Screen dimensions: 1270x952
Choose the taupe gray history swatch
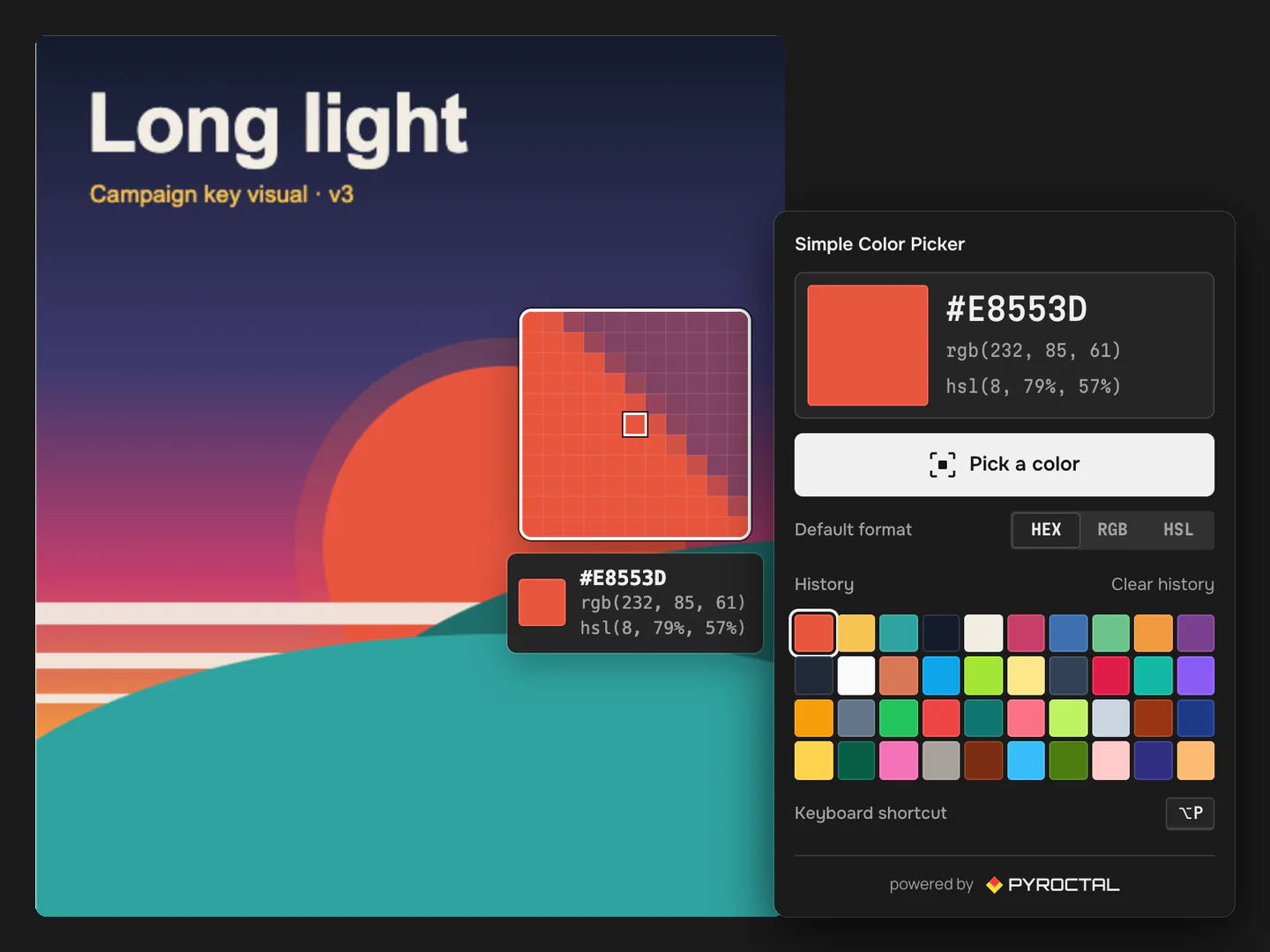[941, 761]
